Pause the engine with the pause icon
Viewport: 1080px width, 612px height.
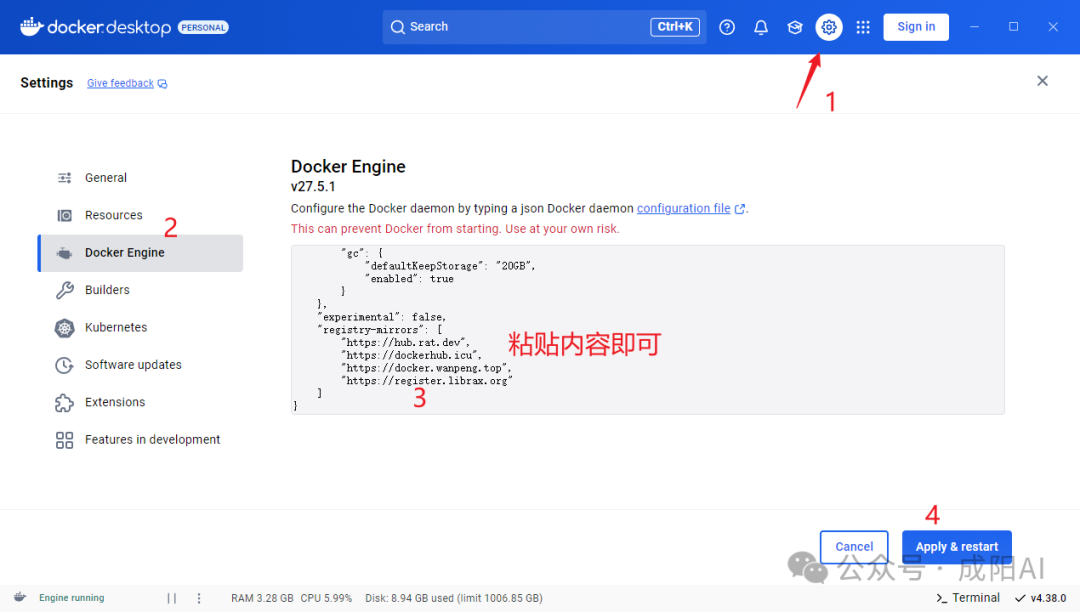pyautogui.click(x=172, y=598)
